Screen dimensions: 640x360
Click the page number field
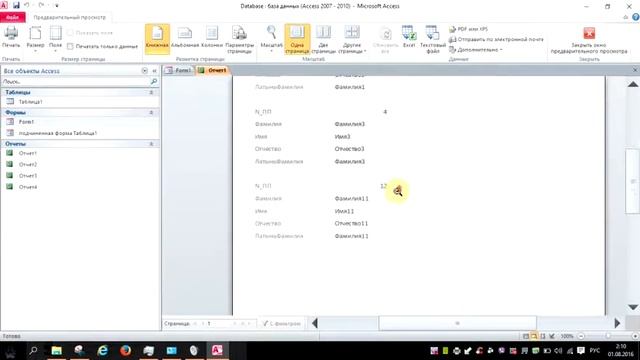click(218, 323)
